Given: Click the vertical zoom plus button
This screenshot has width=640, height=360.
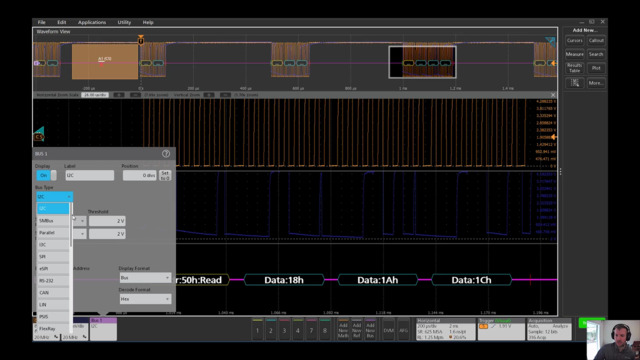Looking at the screenshot, I should click(x=209, y=95).
